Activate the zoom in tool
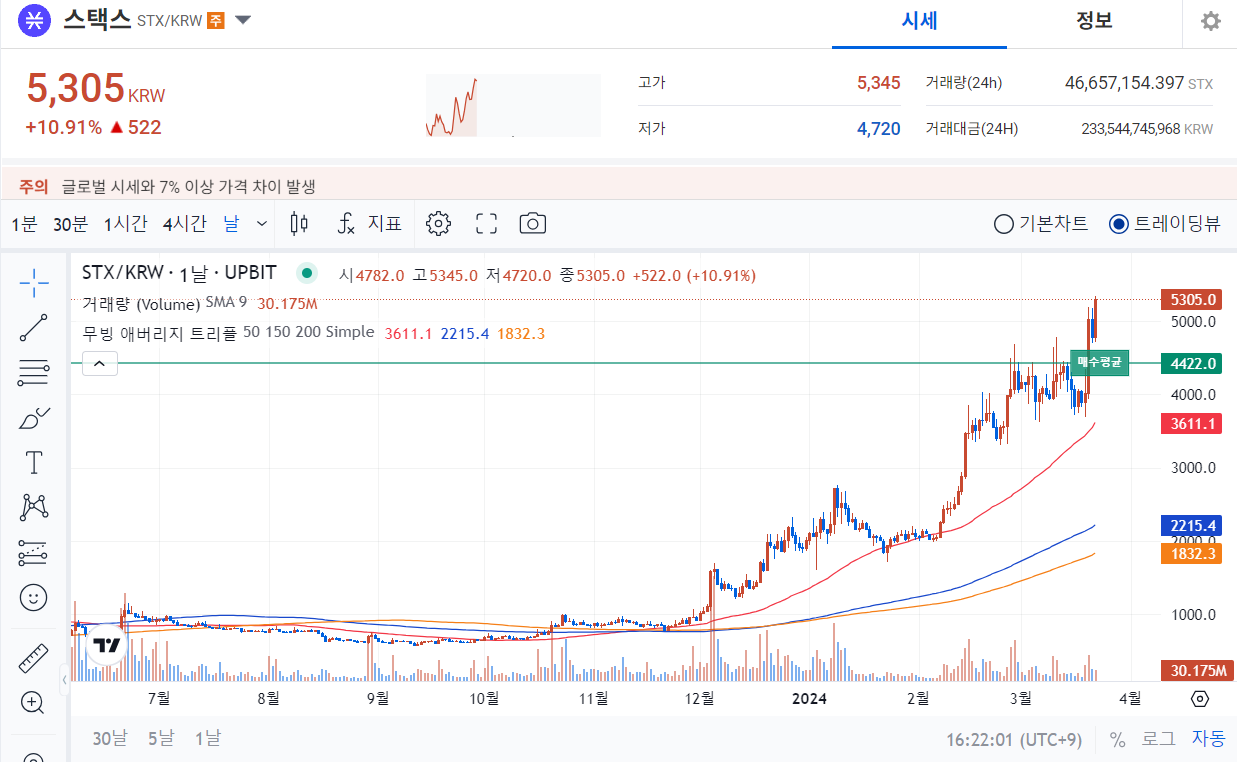This screenshot has width=1237, height=762. click(x=34, y=703)
